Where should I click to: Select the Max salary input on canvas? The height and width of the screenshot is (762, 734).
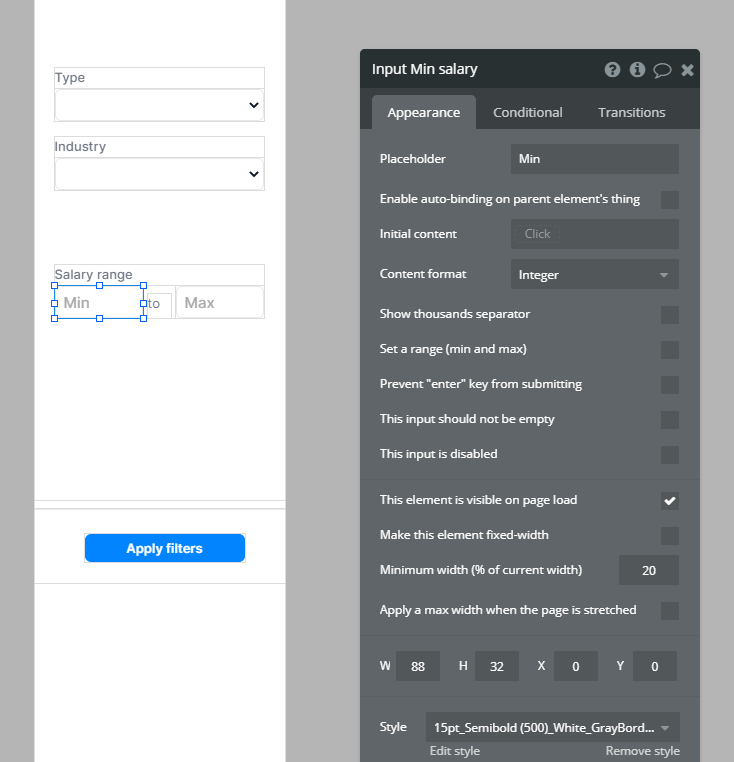click(220, 302)
